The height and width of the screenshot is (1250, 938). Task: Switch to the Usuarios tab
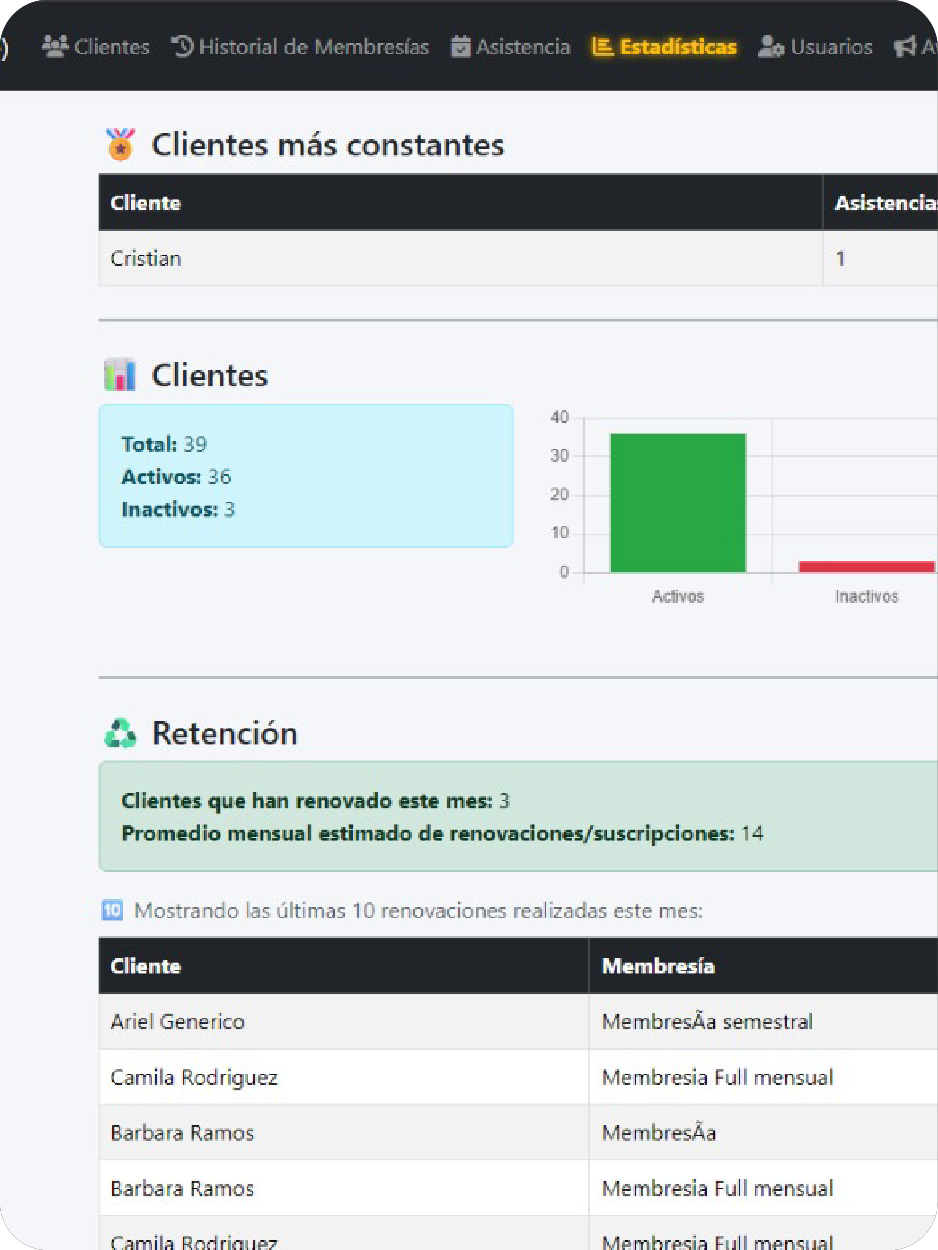[830, 46]
